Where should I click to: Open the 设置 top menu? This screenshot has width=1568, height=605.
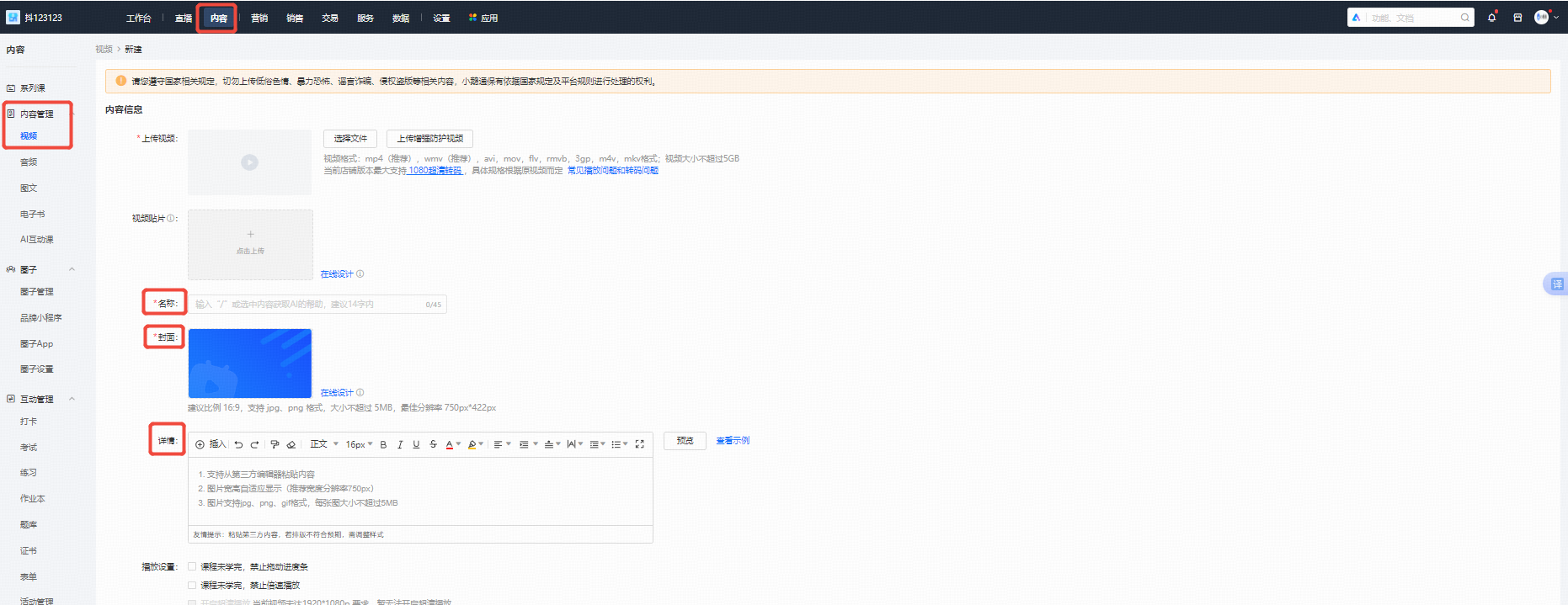[x=441, y=18]
